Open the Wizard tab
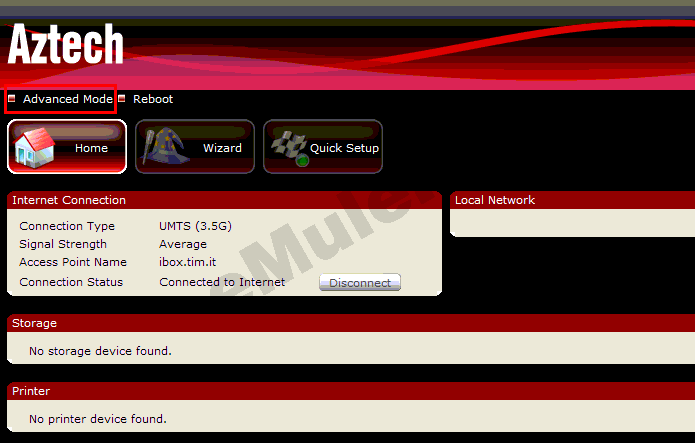This screenshot has height=443, width=695. 195,146
